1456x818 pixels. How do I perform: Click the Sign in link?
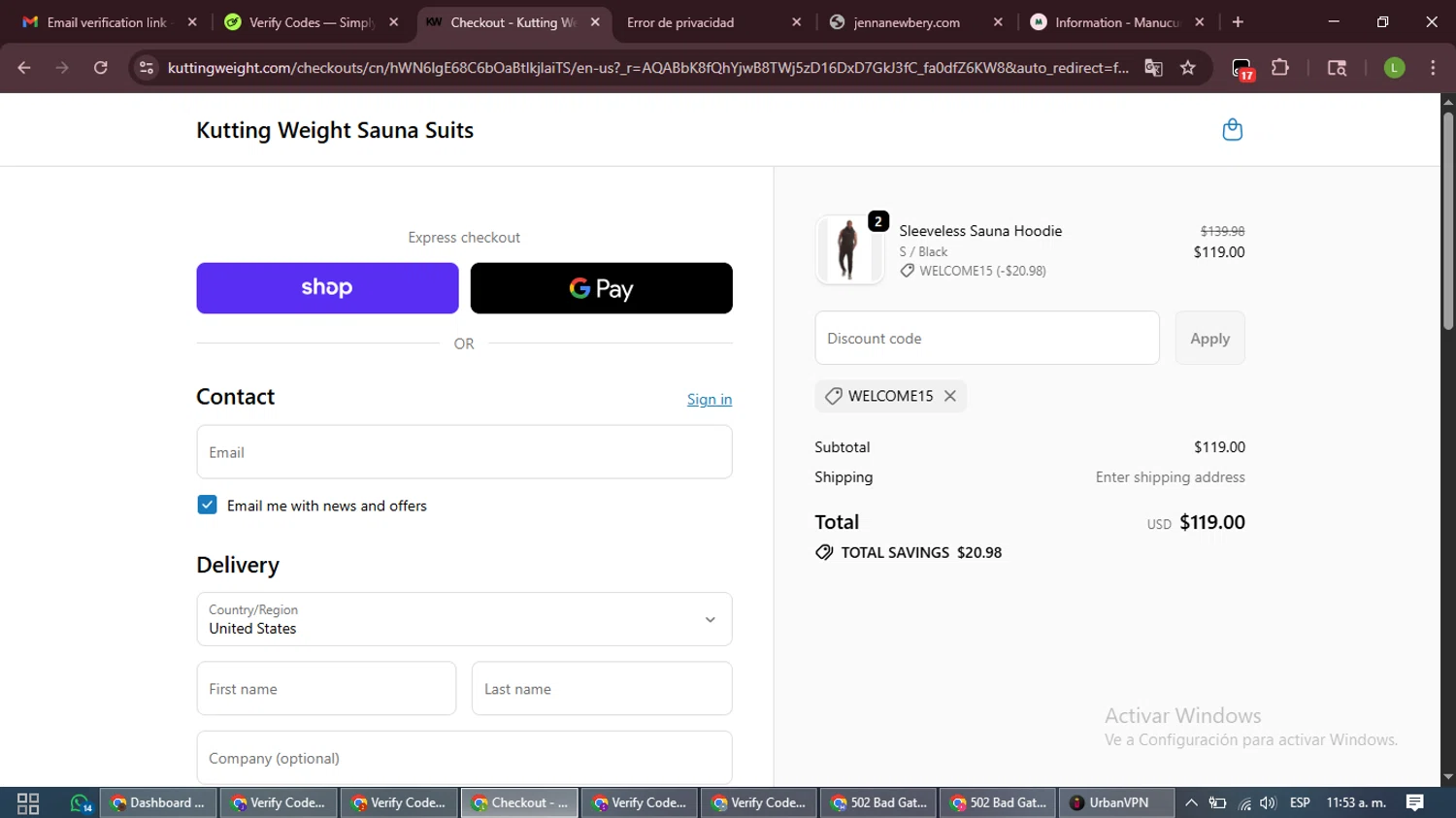710,400
